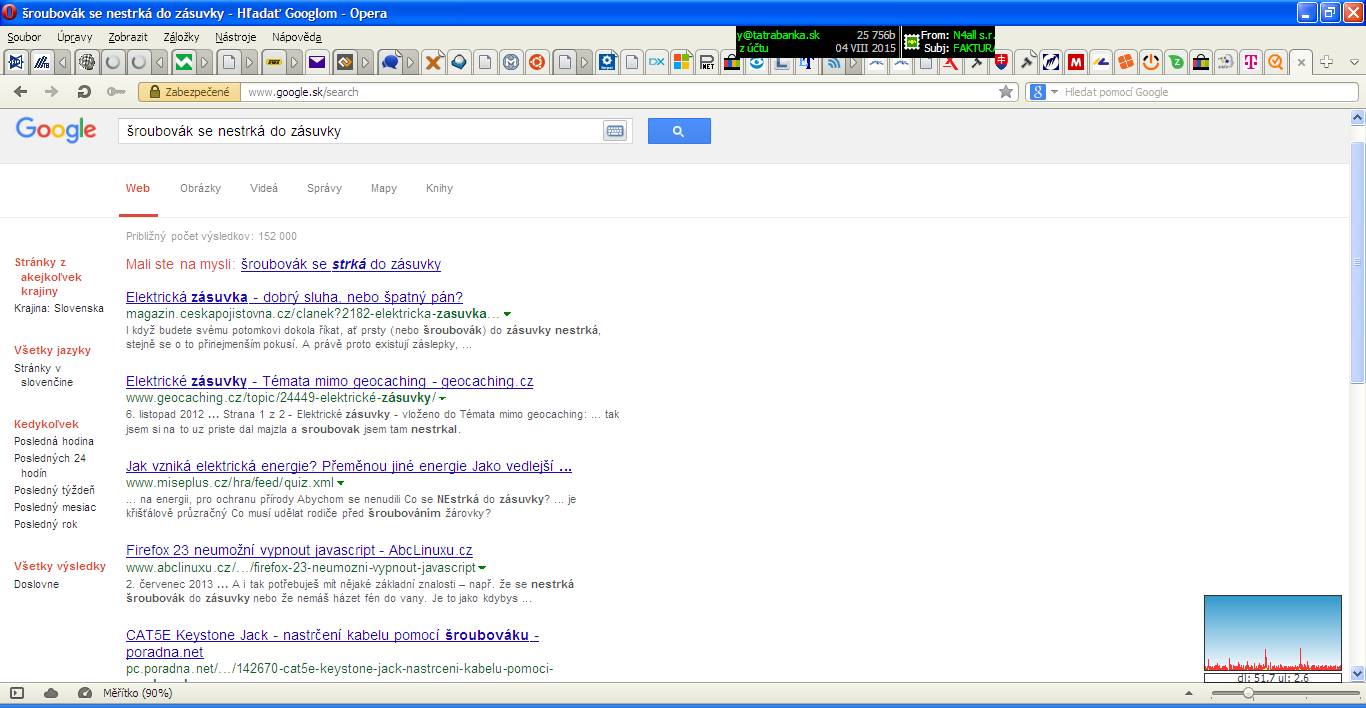The image size is (1366, 708).
Task: Open the on-screen keyboard icon in search box
Action: 615,131
